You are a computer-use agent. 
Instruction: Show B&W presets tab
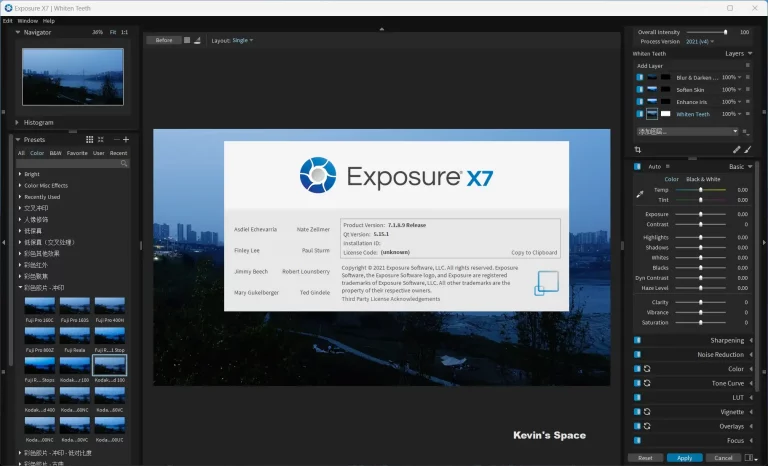click(x=55, y=153)
